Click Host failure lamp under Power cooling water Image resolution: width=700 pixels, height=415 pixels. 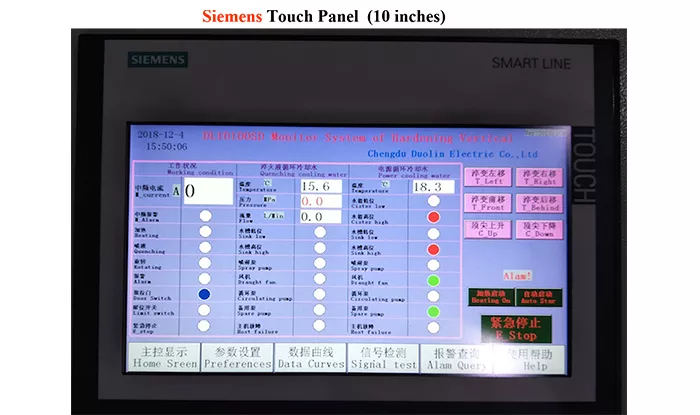click(433, 328)
